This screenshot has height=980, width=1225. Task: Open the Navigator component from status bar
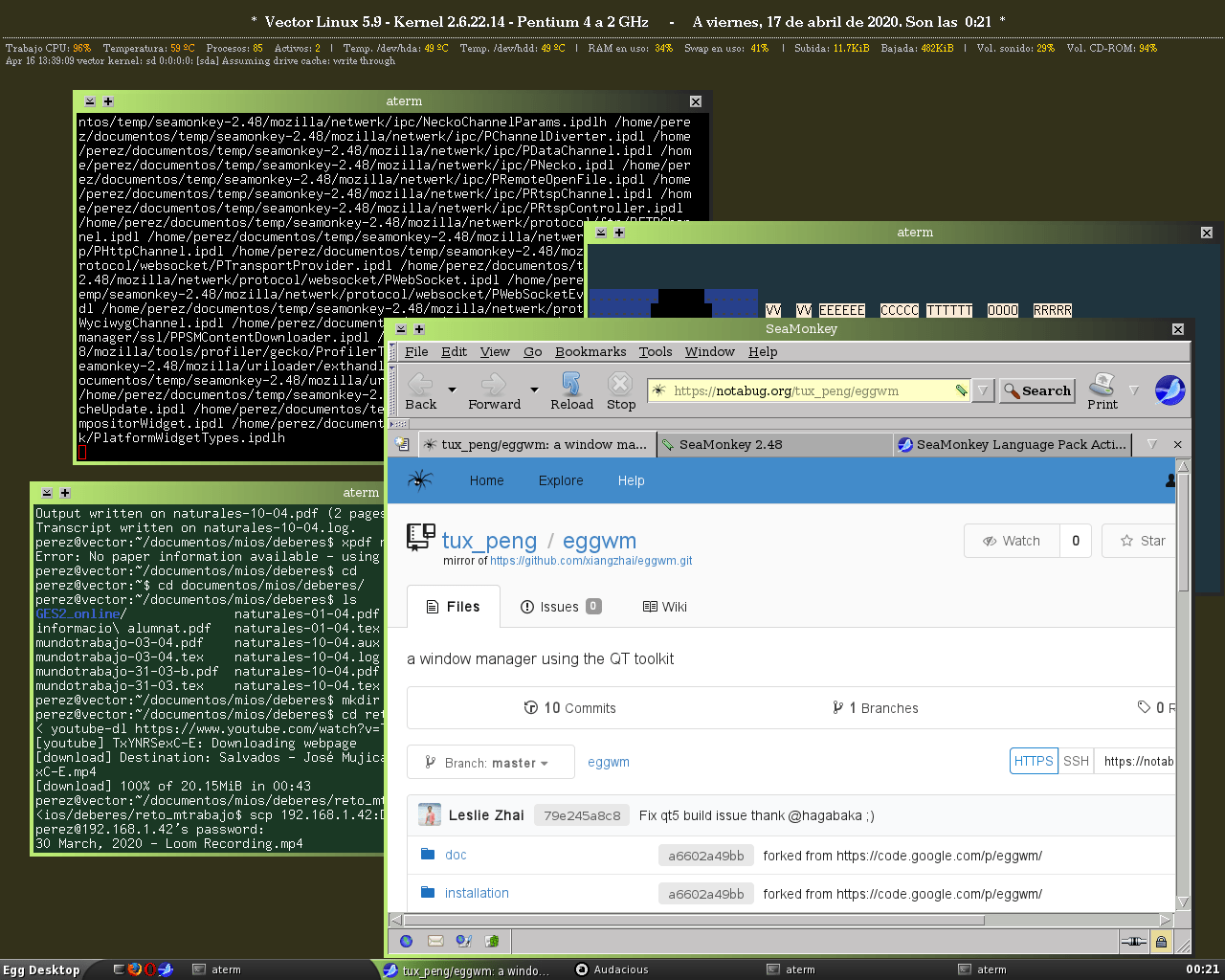407,942
